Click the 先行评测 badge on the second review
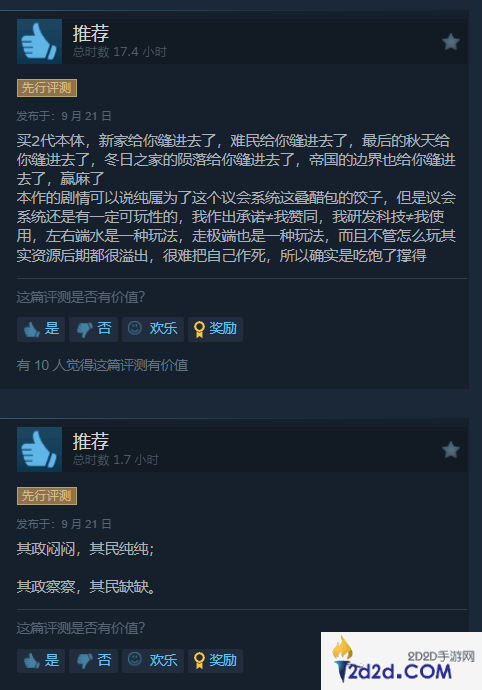482x690 pixels. tap(47, 496)
